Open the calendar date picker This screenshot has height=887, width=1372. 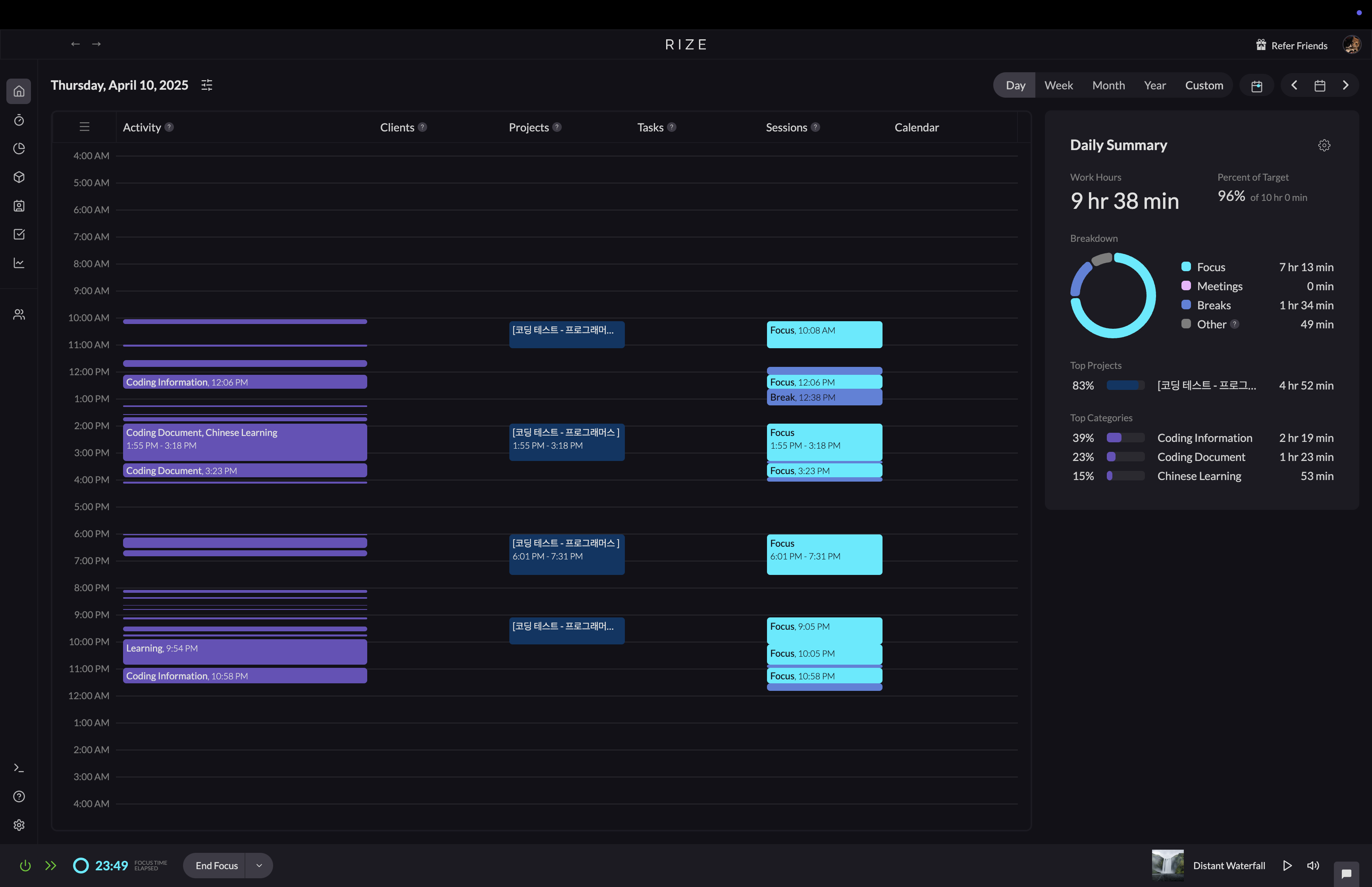click(x=1320, y=86)
